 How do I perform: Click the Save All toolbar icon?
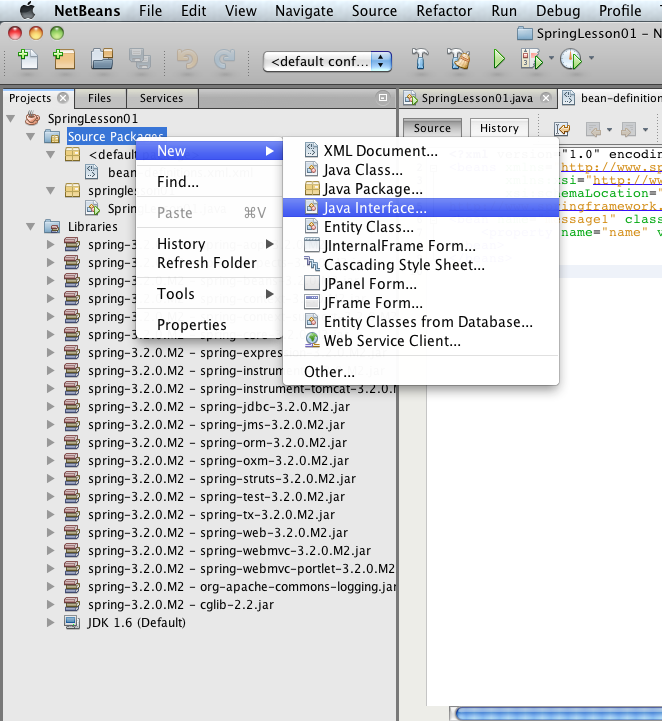tap(139, 59)
